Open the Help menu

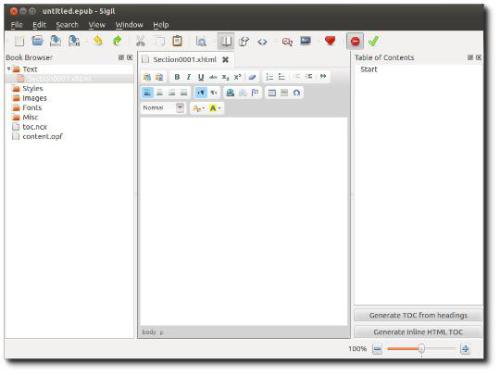click(161, 25)
